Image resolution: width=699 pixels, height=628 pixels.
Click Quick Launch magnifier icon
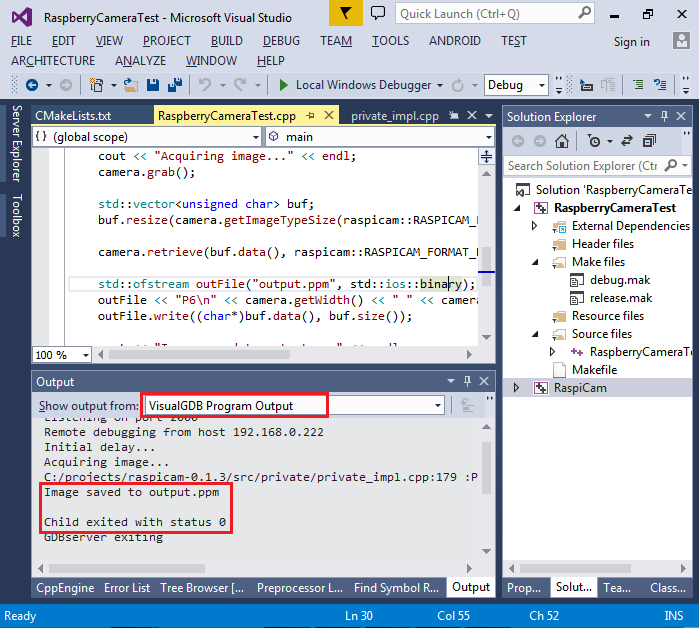584,13
